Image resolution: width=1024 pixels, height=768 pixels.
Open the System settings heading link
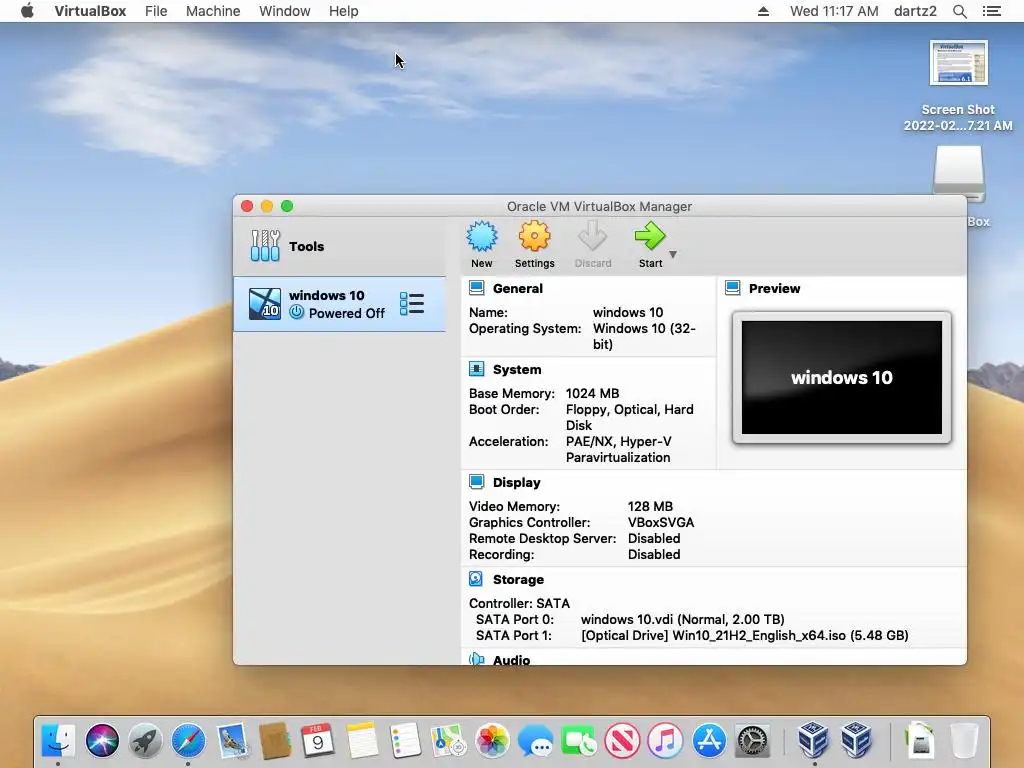[x=517, y=370]
